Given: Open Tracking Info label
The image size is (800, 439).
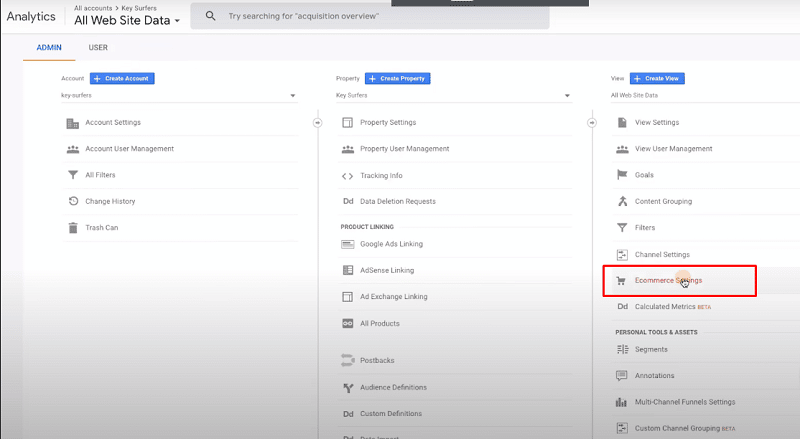Looking at the screenshot, I should click(x=381, y=176).
